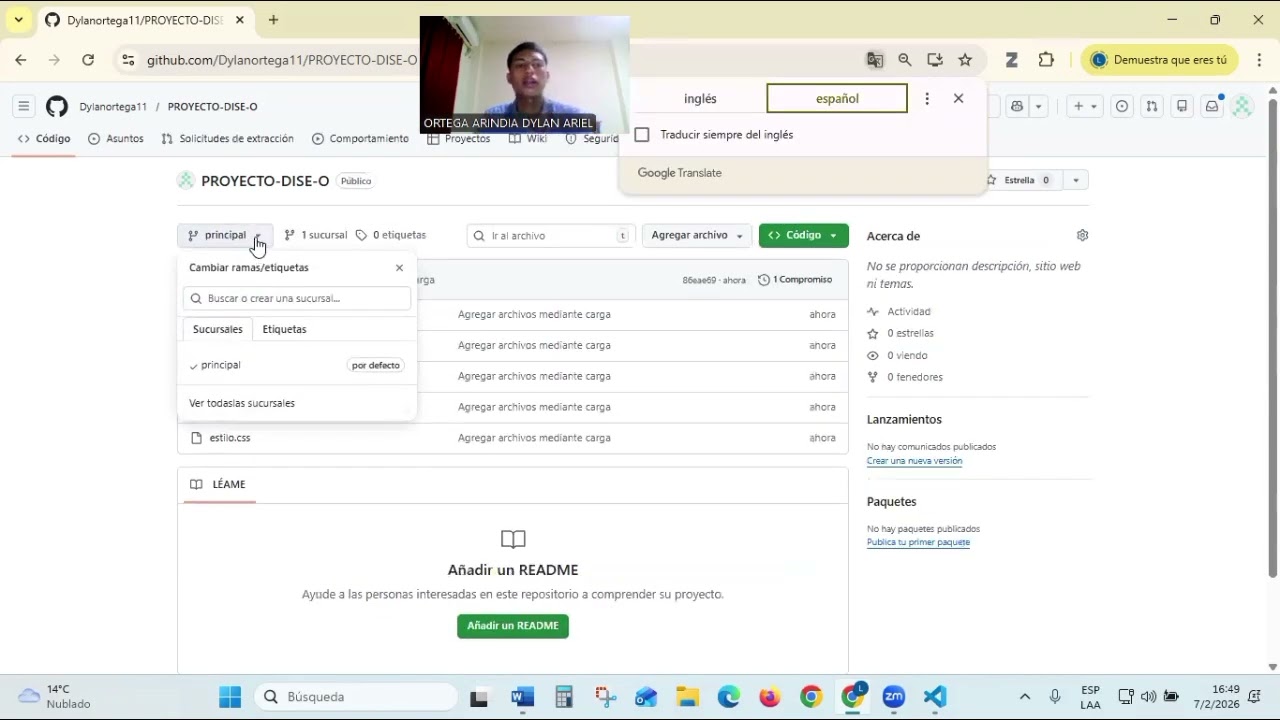Open Visual Studio Code from taskbar

[x=934, y=697]
